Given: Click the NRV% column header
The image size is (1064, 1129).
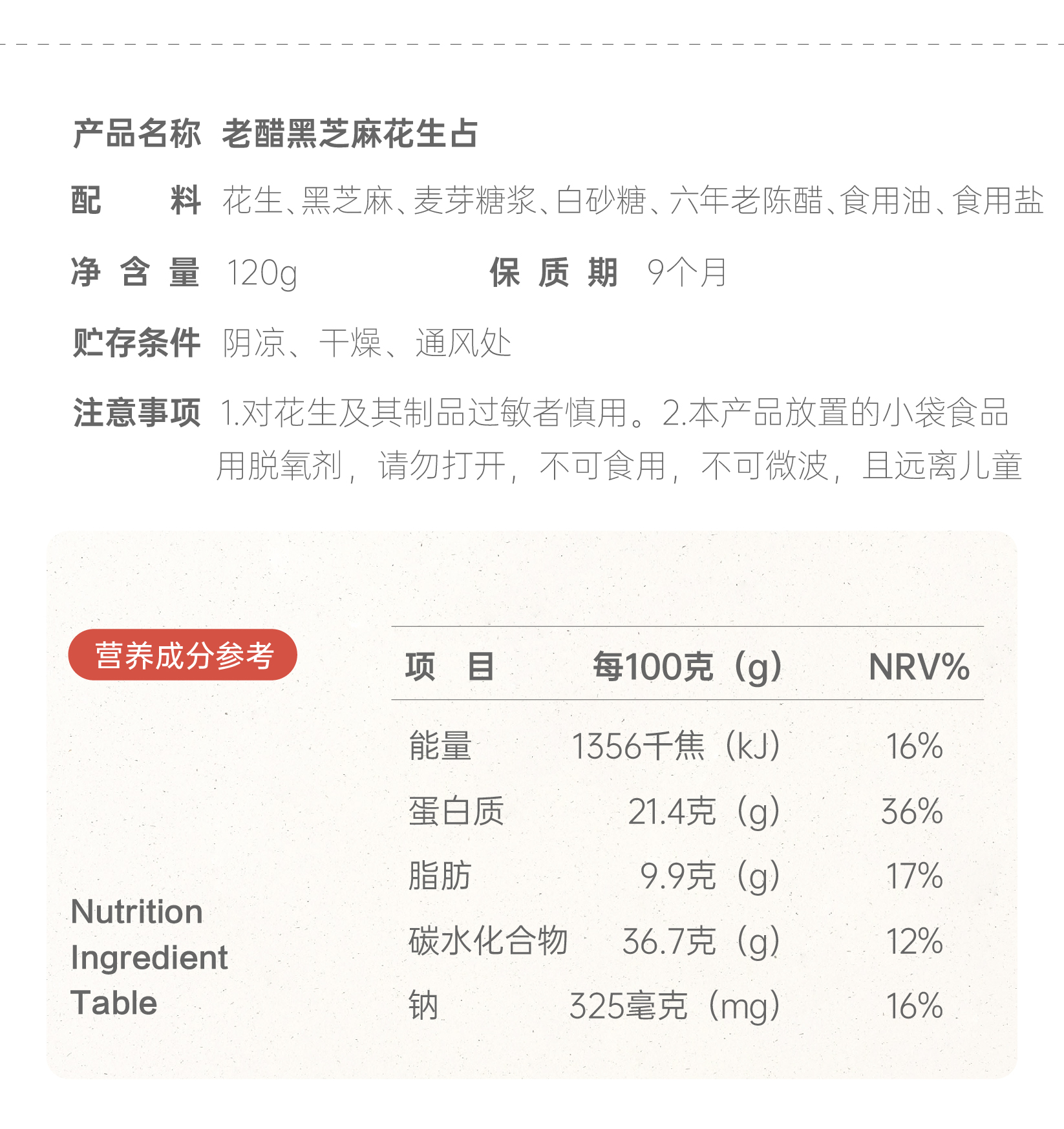Looking at the screenshot, I should 919,666.
